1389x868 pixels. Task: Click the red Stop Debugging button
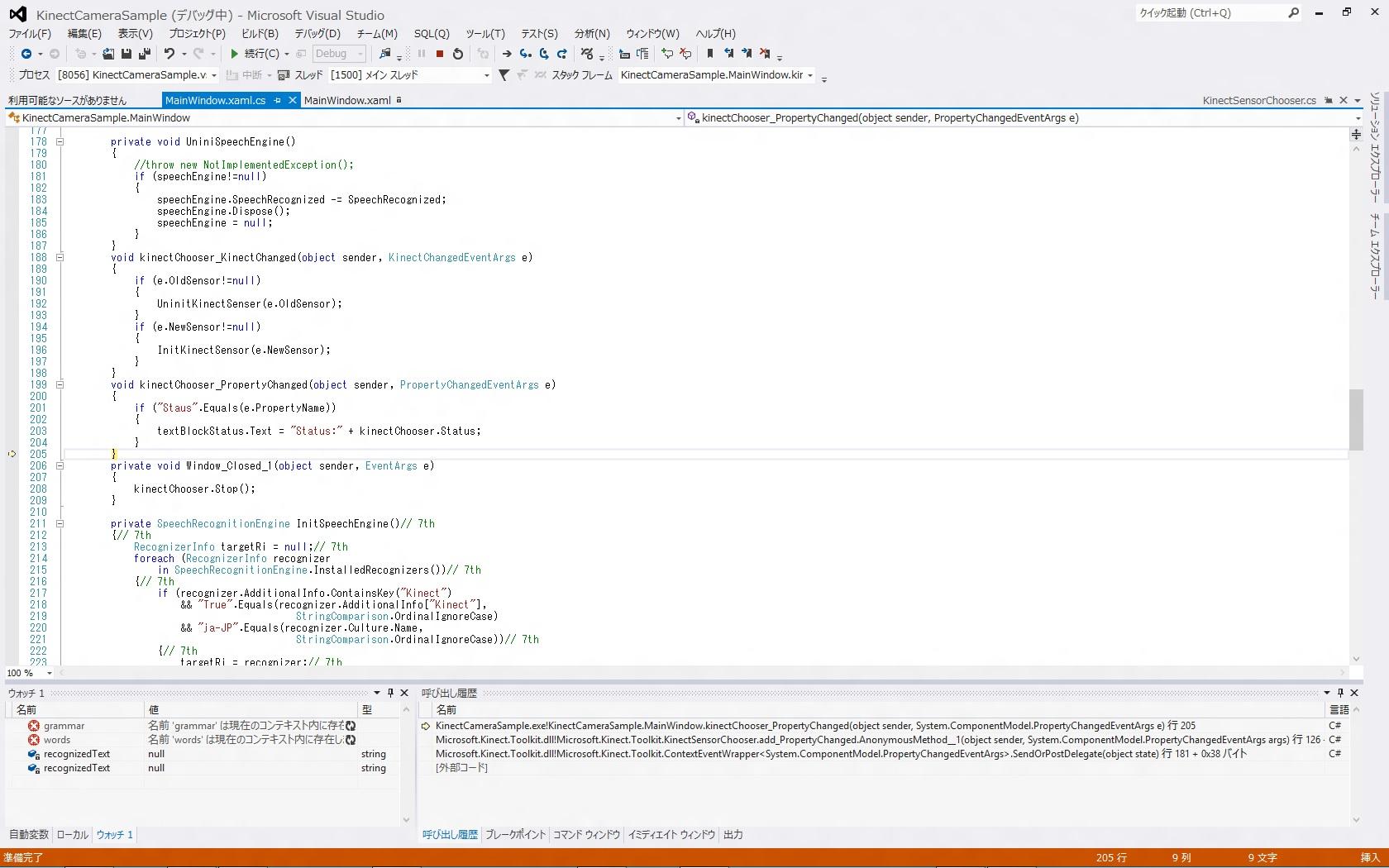click(440, 54)
